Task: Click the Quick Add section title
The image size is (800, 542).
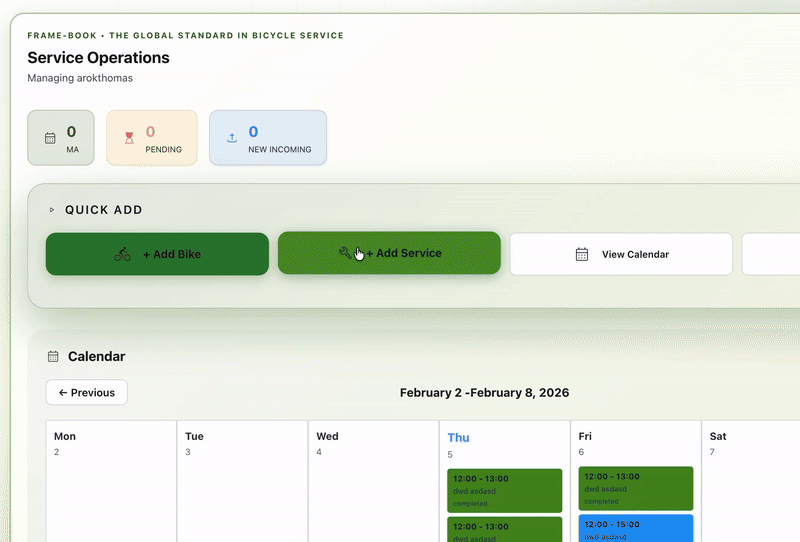Action: (104, 210)
